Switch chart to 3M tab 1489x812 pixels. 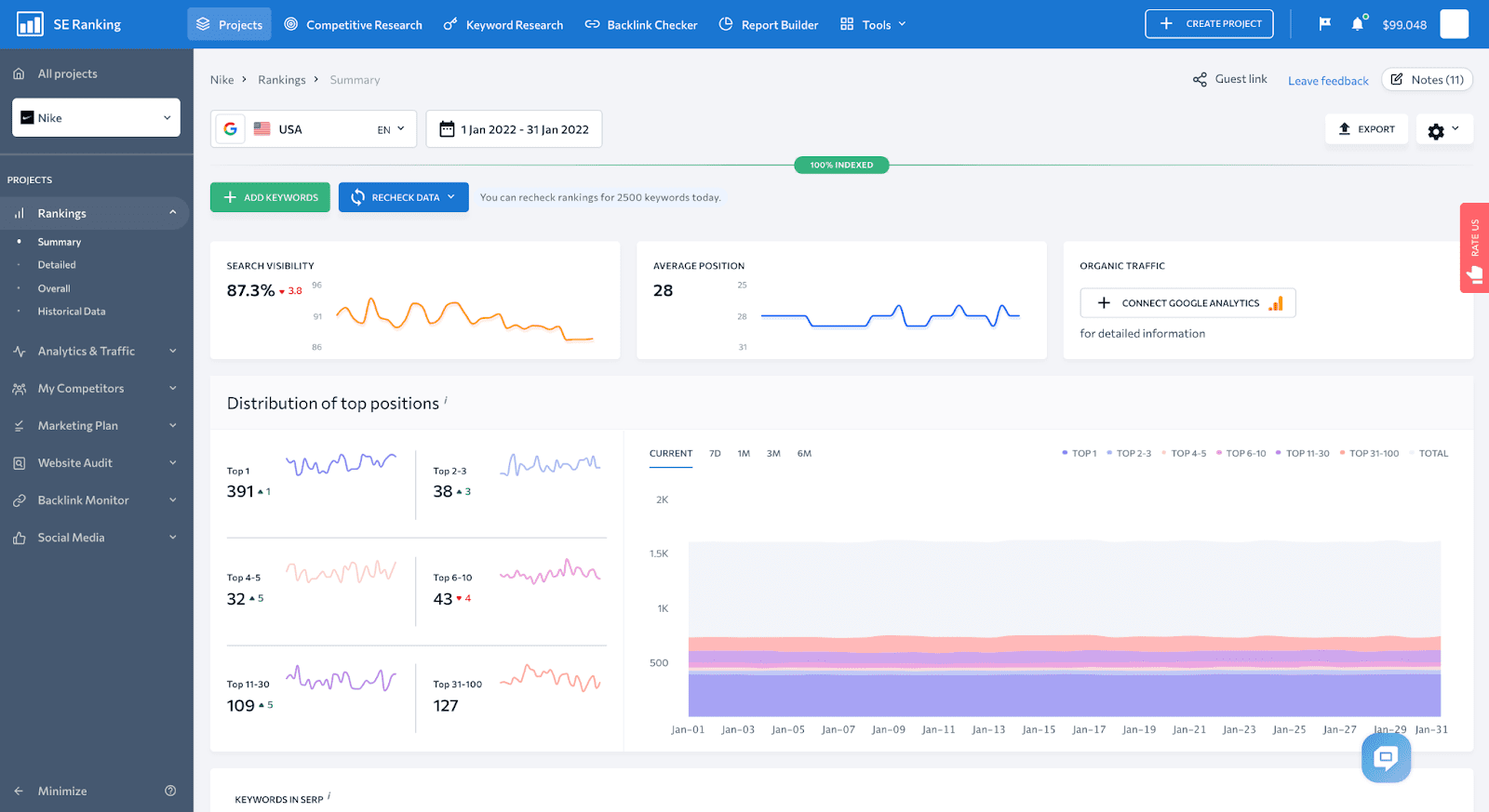click(x=773, y=454)
